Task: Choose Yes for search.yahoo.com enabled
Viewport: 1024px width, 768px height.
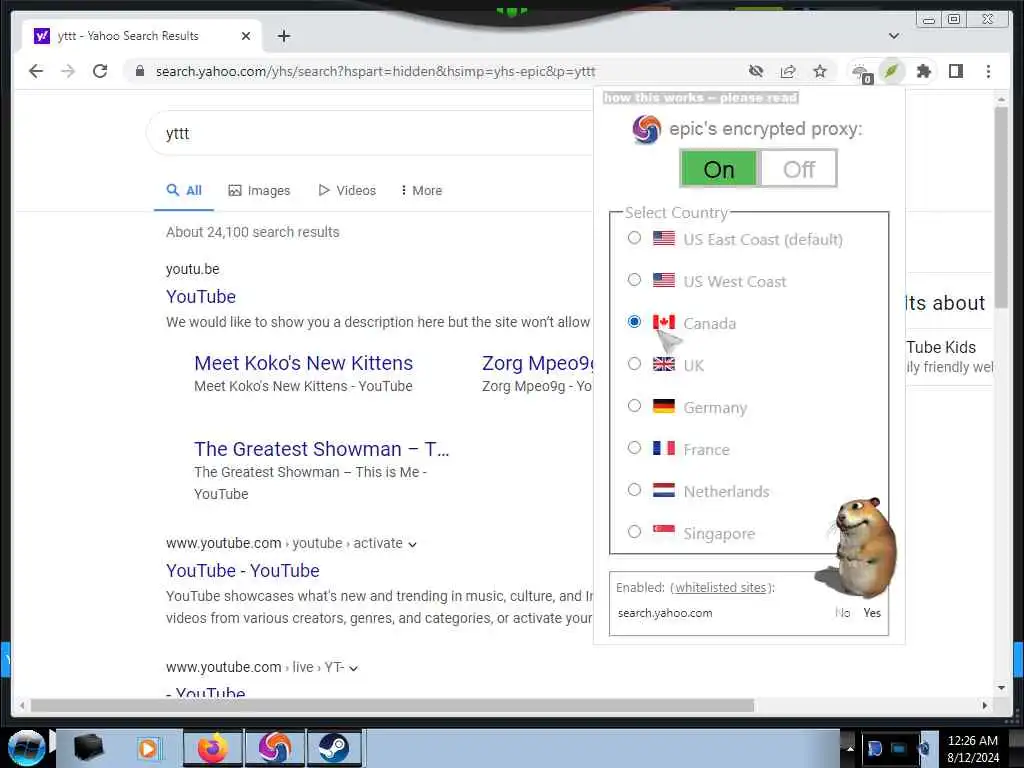Action: (x=872, y=613)
